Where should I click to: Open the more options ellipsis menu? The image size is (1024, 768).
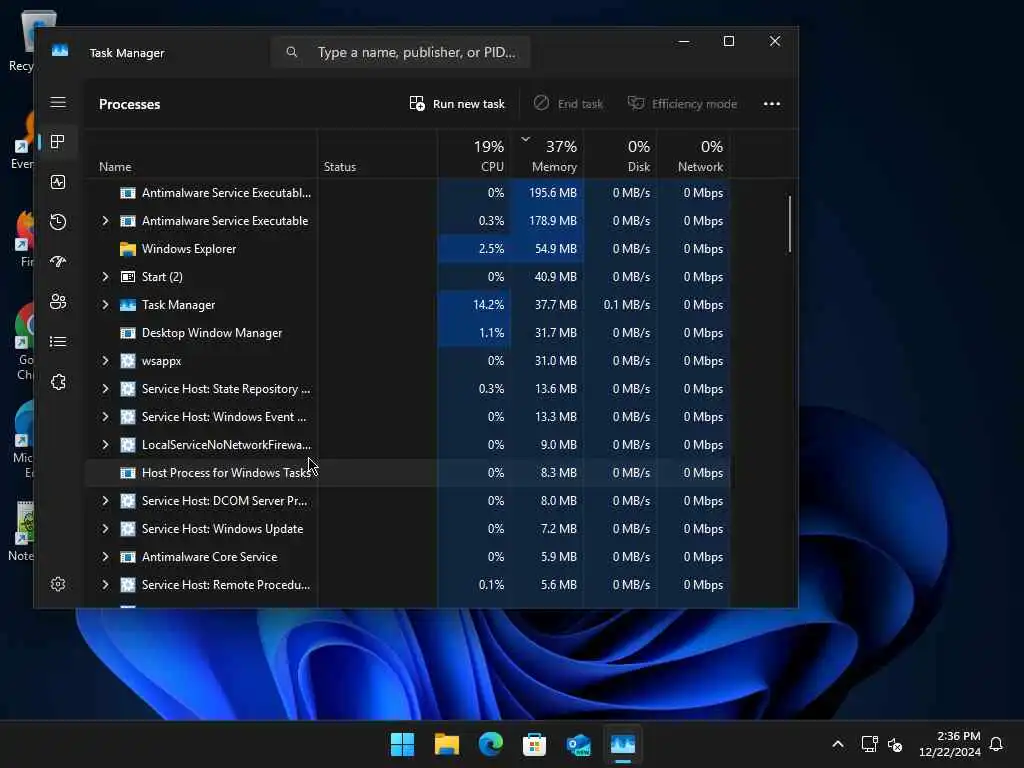pyautogui.click(x=772, y=104)
